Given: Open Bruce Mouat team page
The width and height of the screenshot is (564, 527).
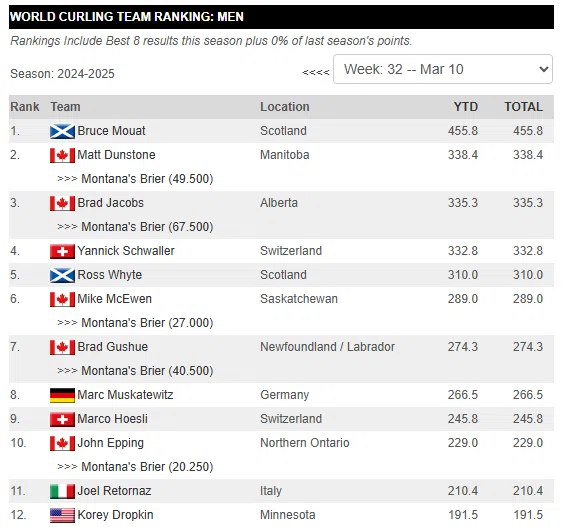Looking at the screenshot, I should pos(112,131).
